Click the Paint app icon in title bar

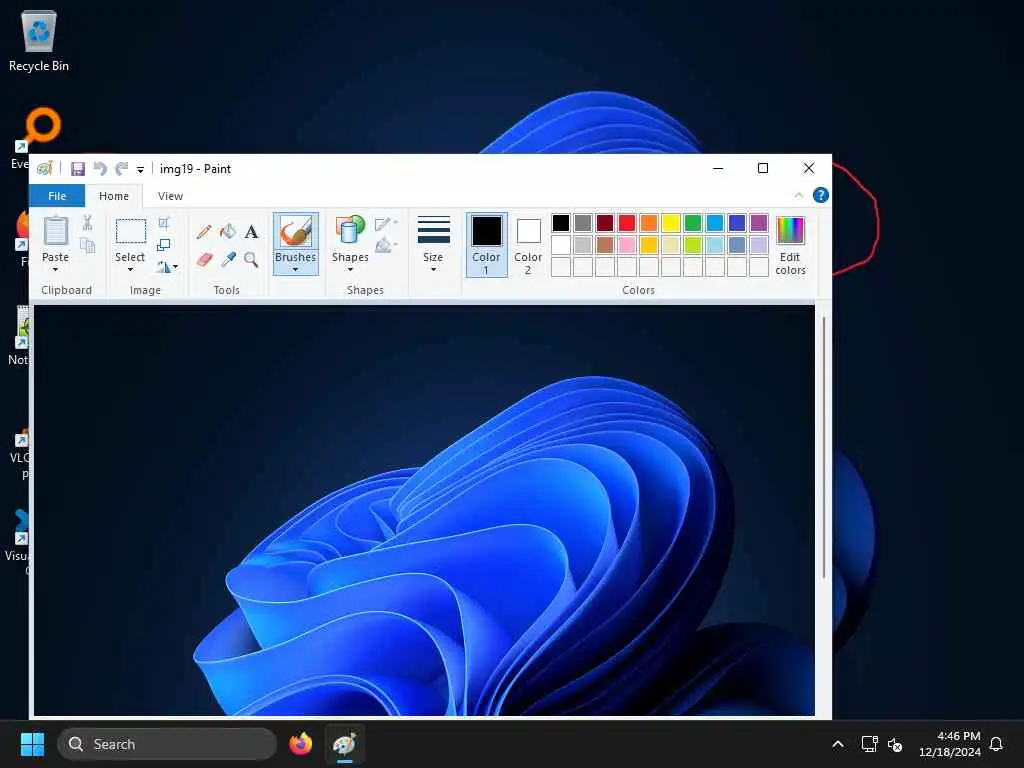[44, 168]
